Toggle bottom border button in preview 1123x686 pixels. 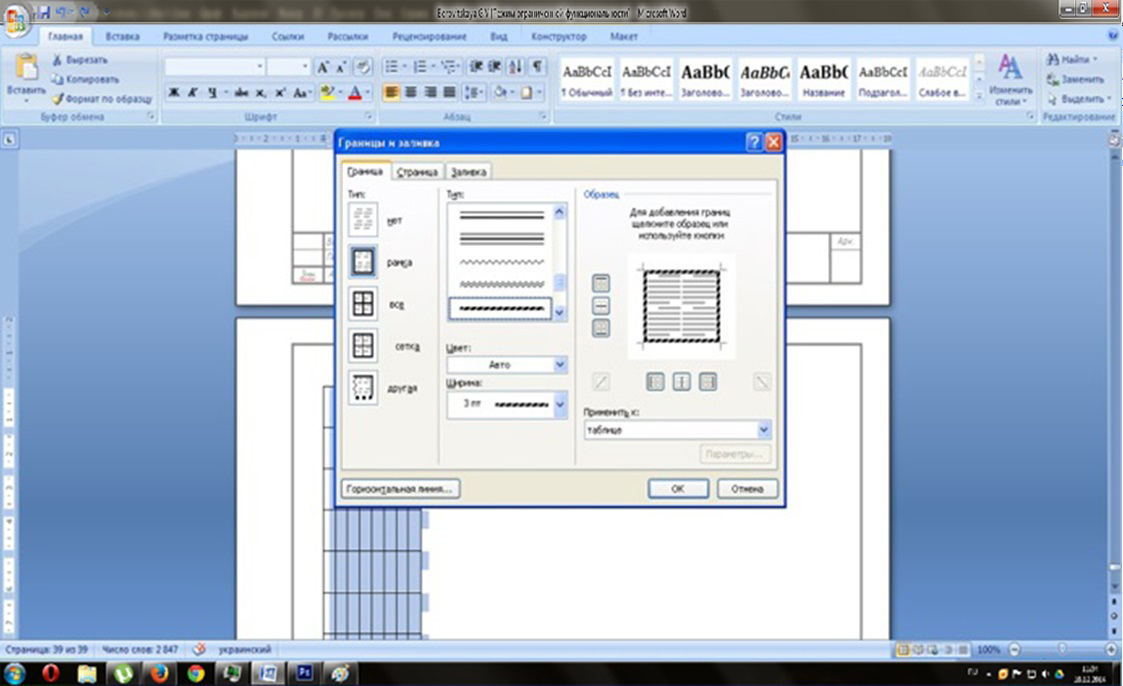tap(601, 329)
